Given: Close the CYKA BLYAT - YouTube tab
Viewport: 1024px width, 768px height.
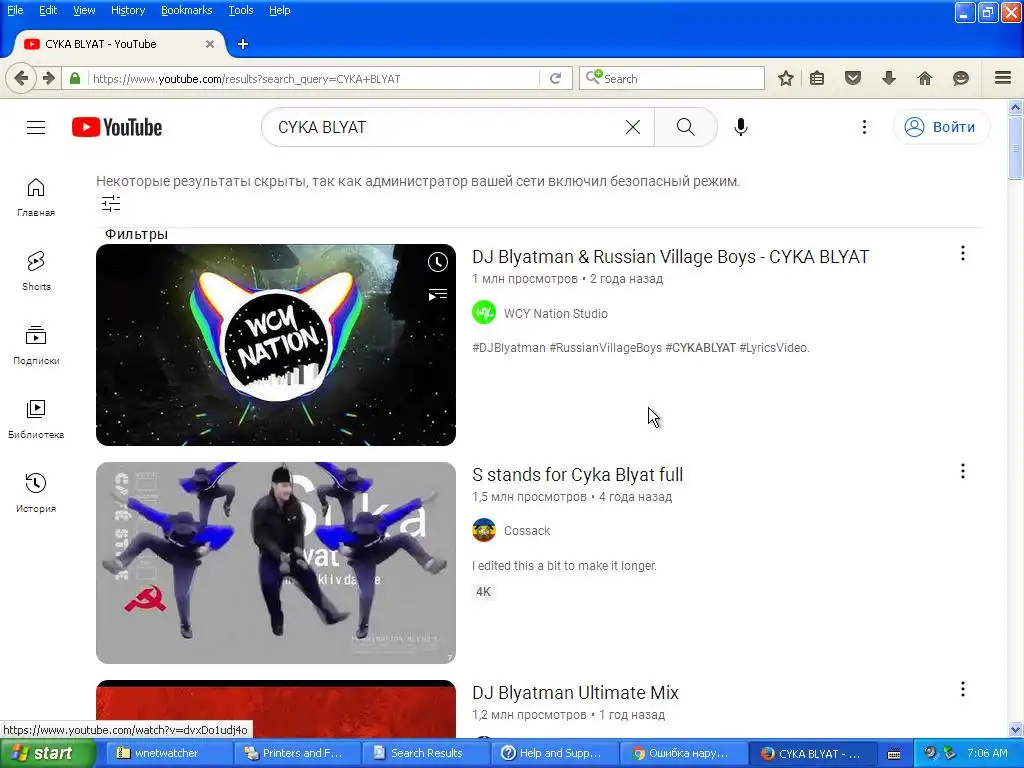Looking at the screenshot, I should coord(210,44).
